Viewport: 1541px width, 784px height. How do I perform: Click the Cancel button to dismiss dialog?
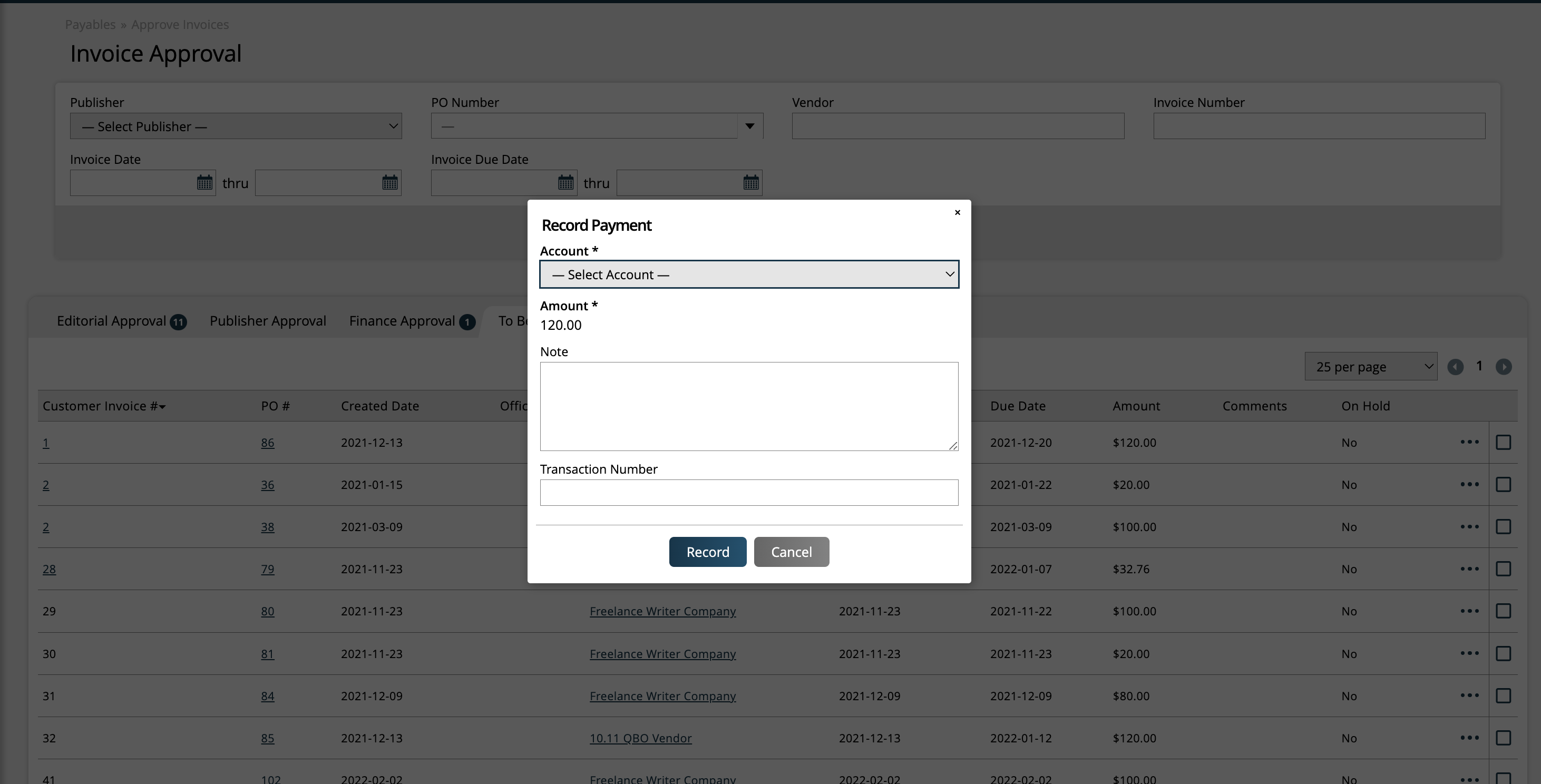[x=791, y=551]
